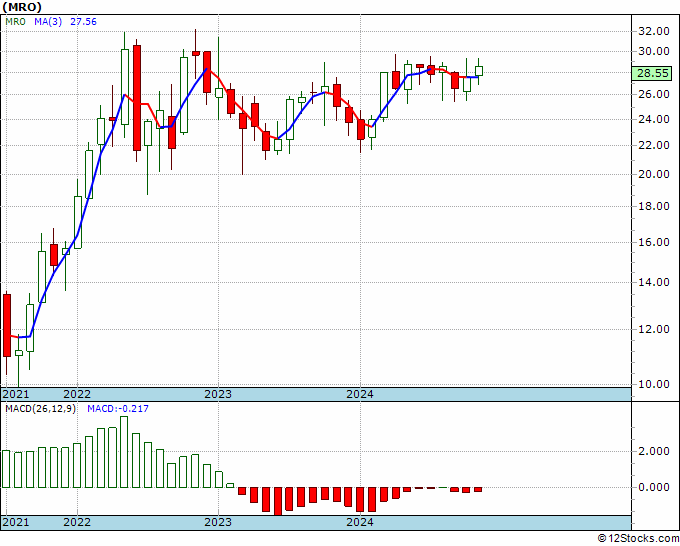Click the first red candlestick at 2021
Screen dimensions: 680x546
coord(7,325)
